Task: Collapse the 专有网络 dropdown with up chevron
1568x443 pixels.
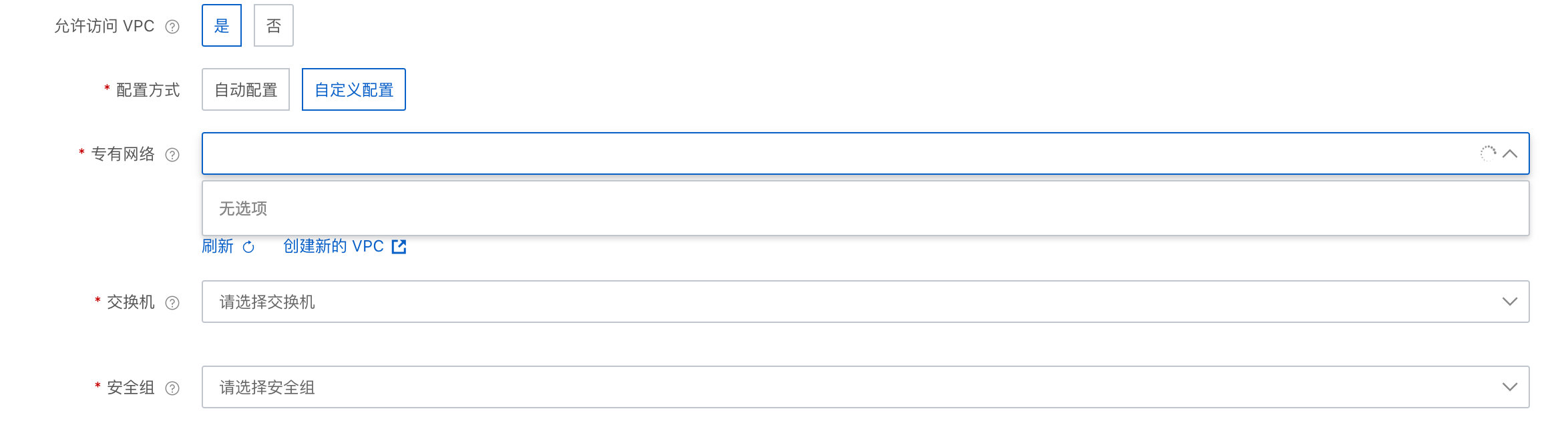Action: point(1510,153)
